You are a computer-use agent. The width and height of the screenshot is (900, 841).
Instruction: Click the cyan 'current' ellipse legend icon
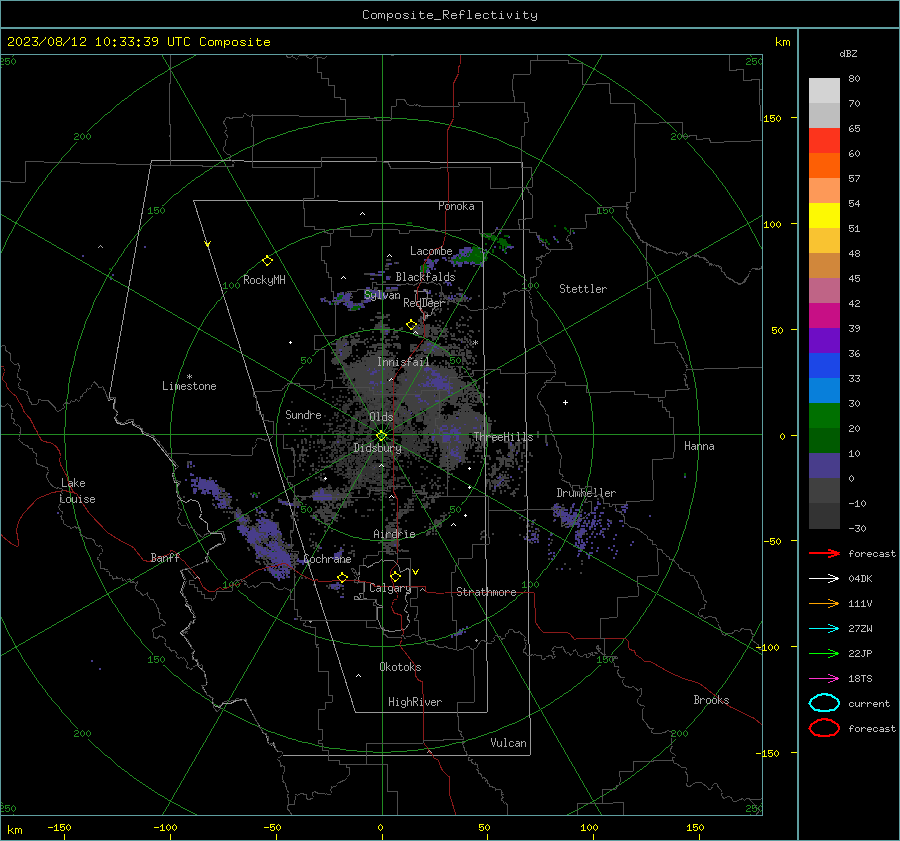tap(824, 703)
